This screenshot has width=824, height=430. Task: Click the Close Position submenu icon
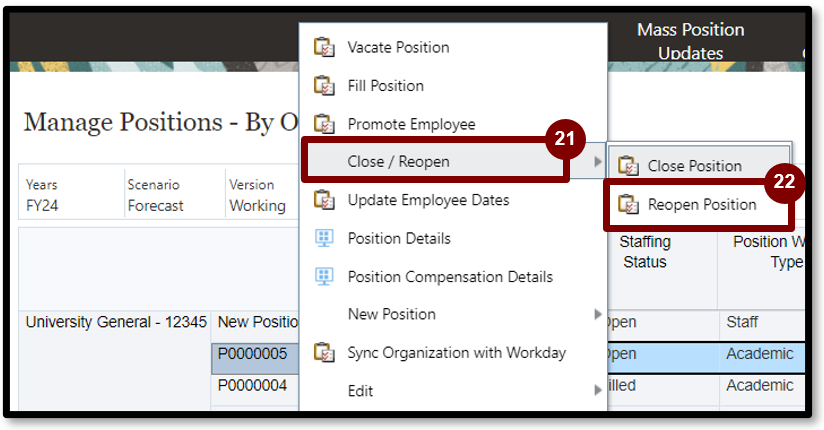(628, 166)
